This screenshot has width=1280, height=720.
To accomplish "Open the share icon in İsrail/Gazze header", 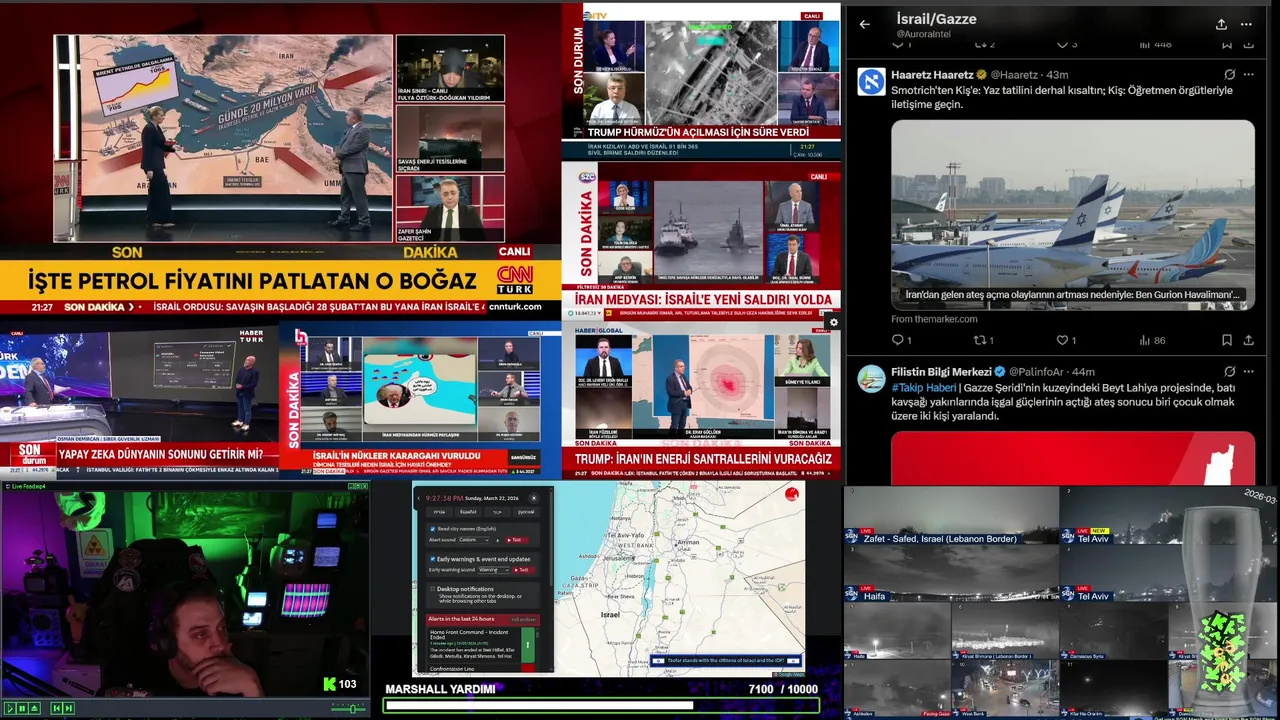I will pos(1221,24).
